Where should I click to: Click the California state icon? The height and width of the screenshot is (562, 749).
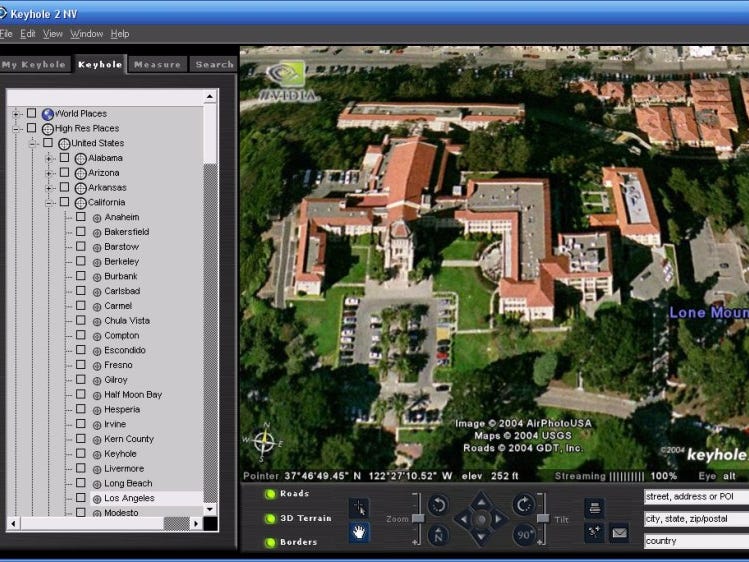(81, 203)
